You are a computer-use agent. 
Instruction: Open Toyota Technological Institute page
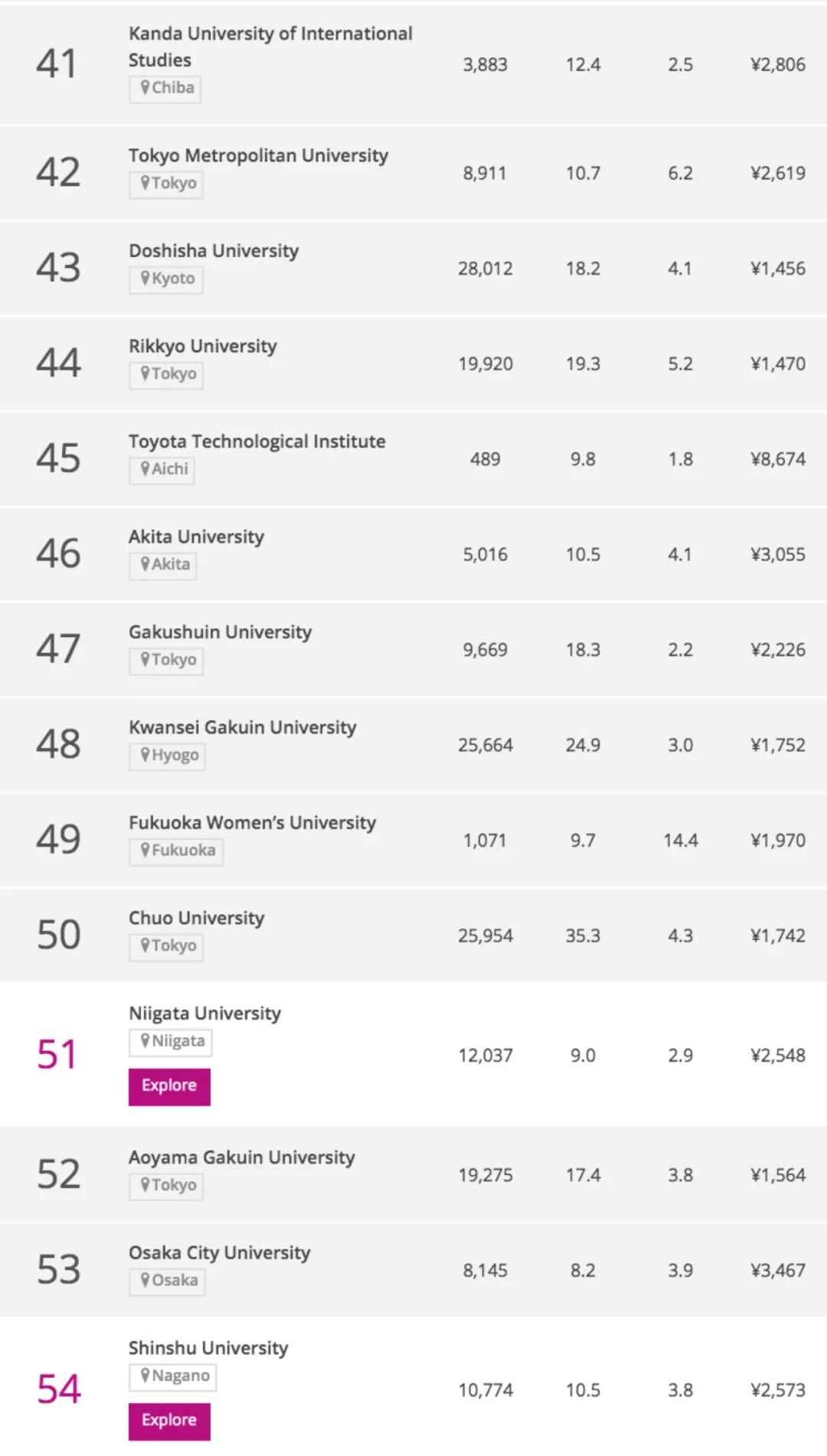257,442
